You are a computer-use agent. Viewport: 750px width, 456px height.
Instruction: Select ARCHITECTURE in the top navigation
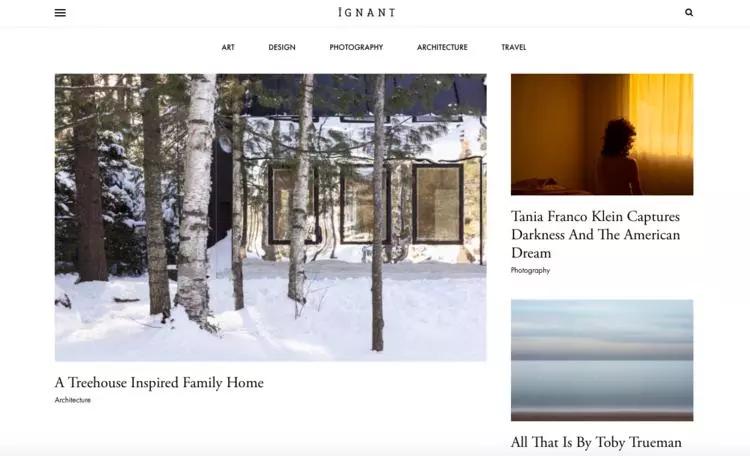pyautogui.click(x=442, y=47)
